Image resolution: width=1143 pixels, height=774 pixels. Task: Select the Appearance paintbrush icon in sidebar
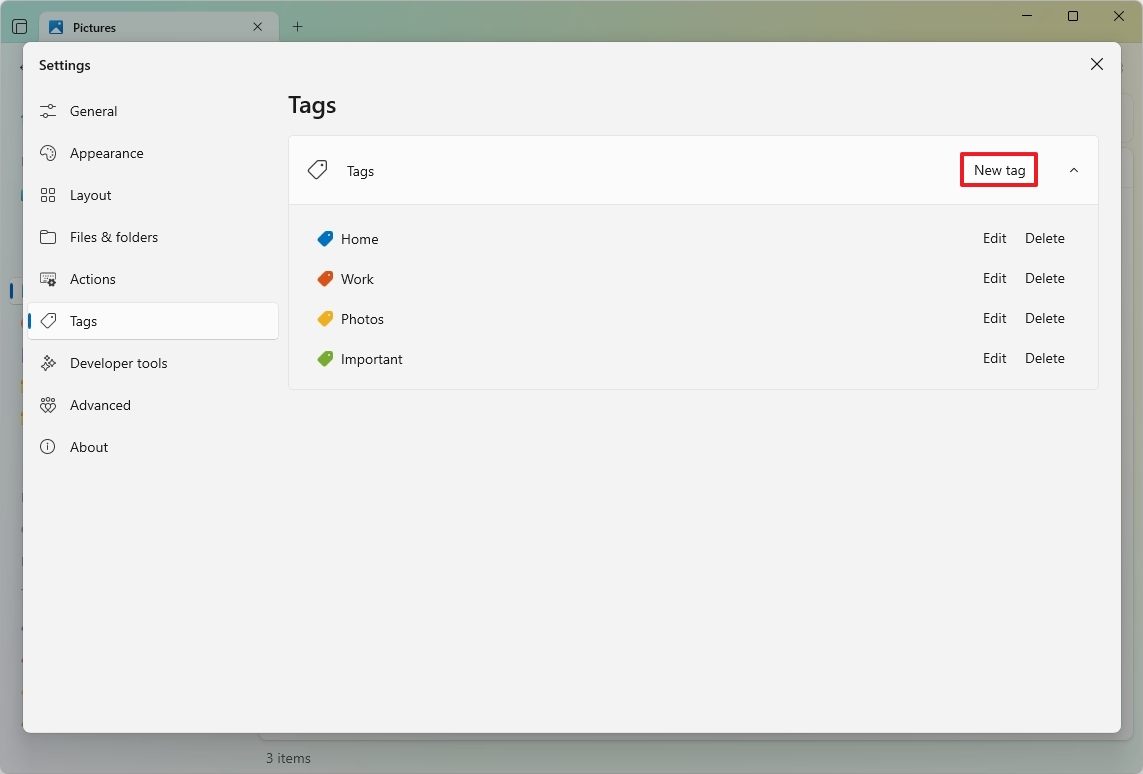coord(48,152)
